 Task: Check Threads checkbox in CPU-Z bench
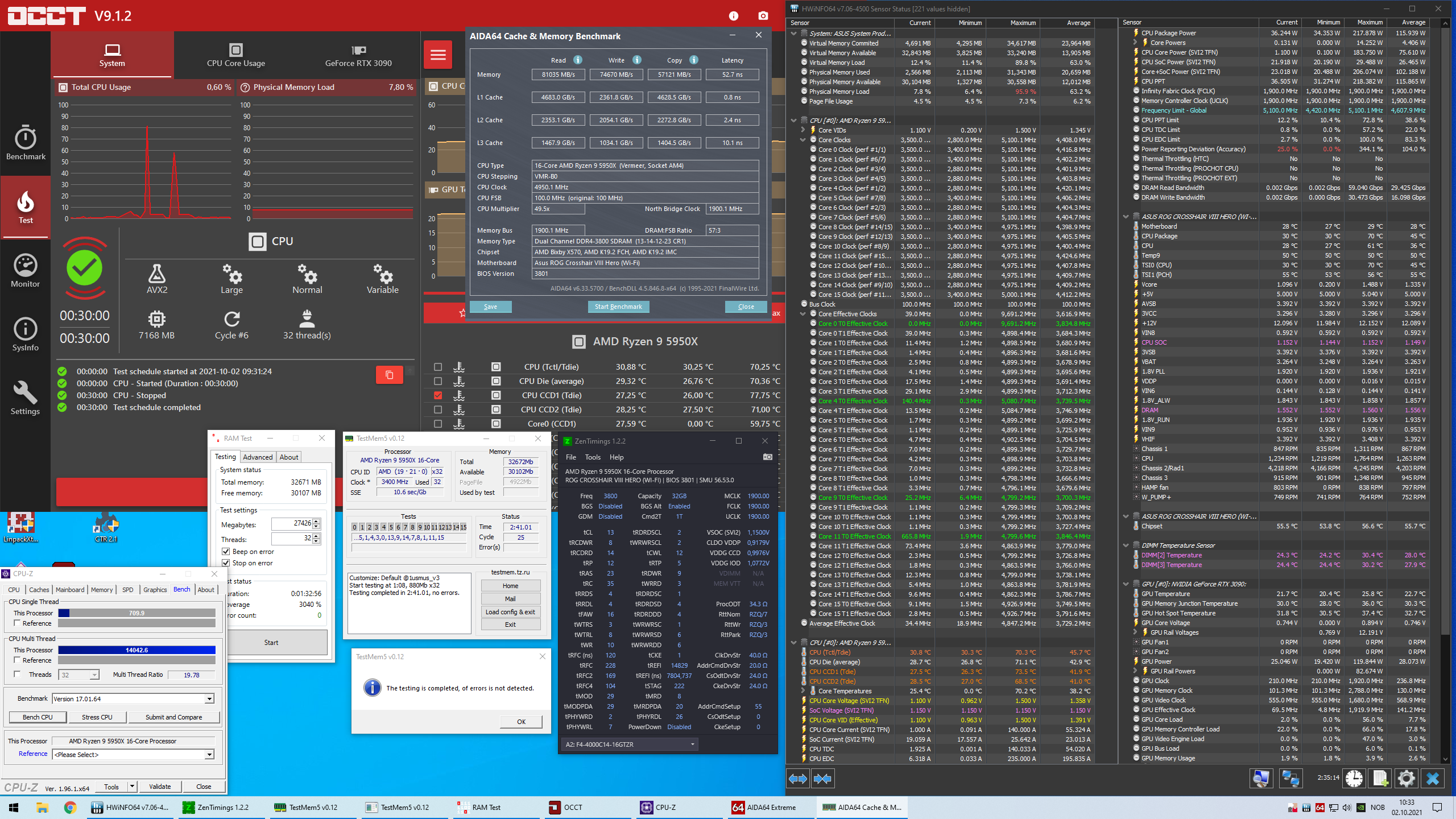pyautogui.click(x=17, y=675)
